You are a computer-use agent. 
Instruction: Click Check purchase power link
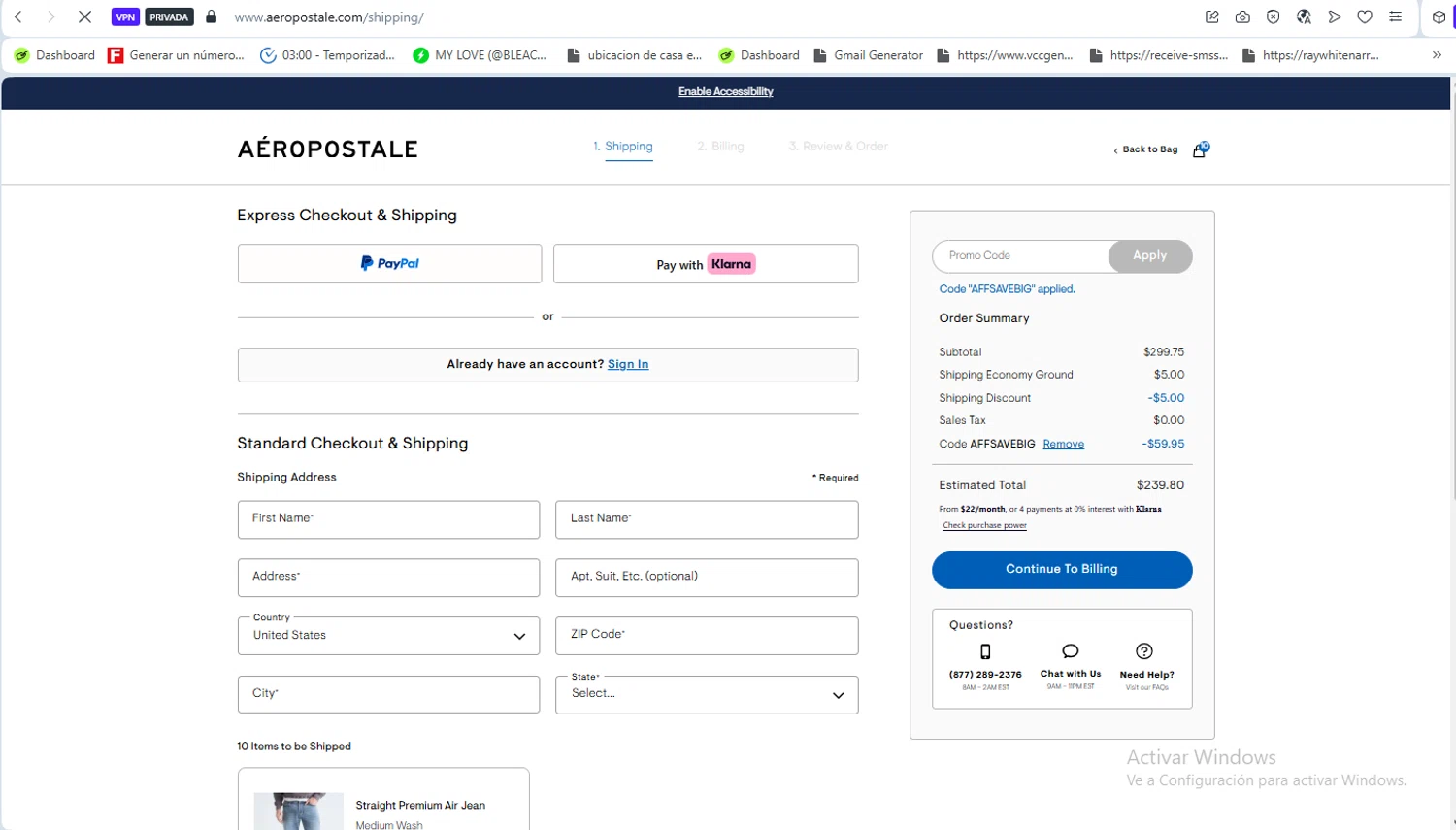(x=984, y=525)
